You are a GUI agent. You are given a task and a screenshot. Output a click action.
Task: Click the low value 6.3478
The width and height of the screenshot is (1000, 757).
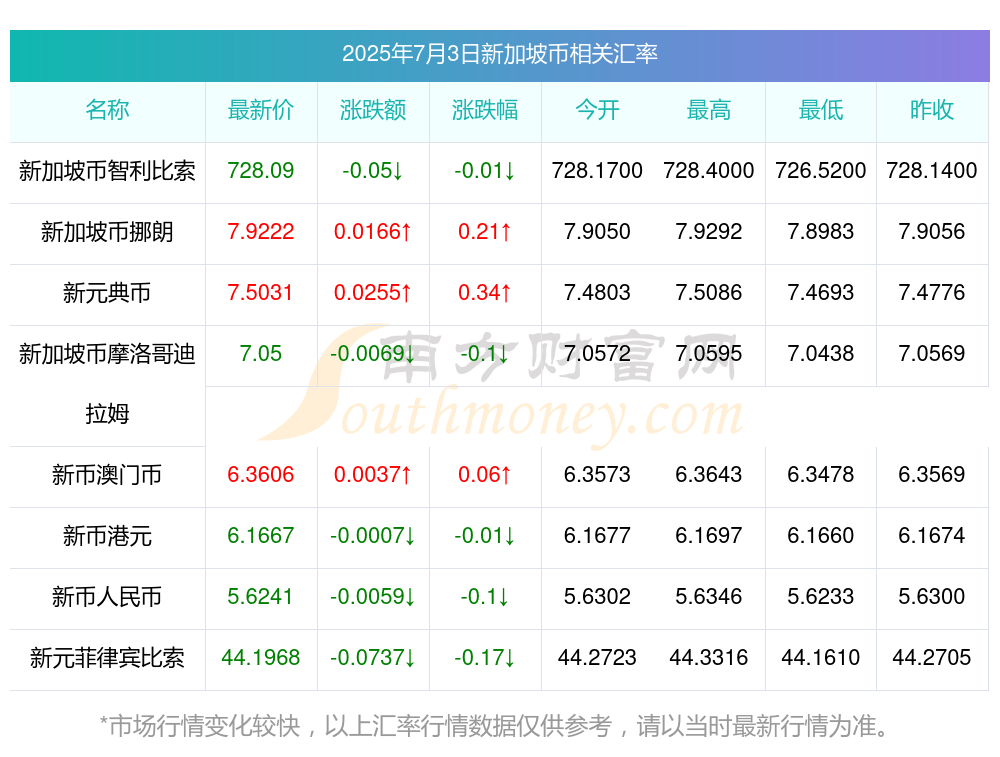(821, 474)
